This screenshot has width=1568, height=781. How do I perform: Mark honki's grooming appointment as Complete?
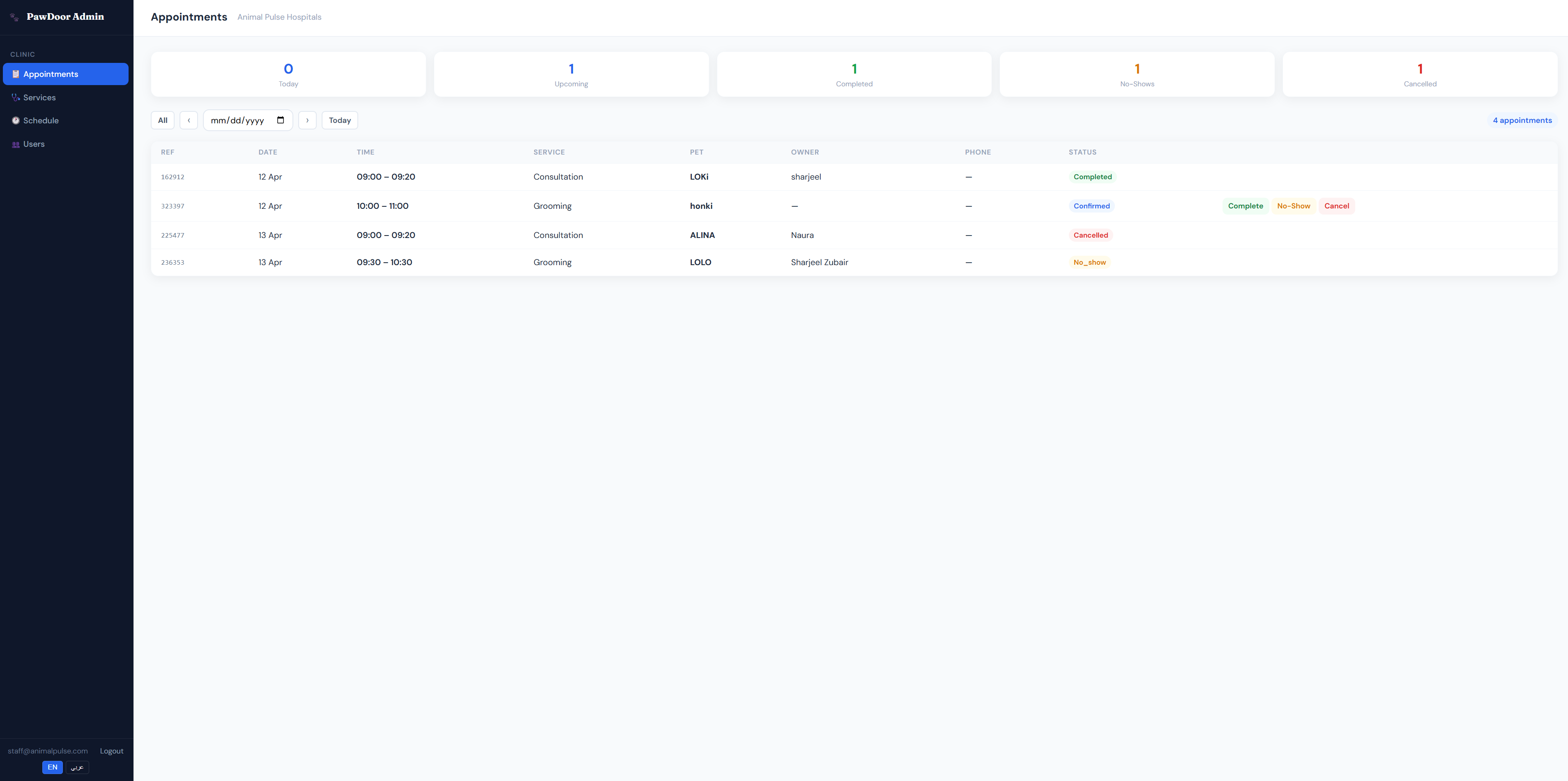[1246, 206]
